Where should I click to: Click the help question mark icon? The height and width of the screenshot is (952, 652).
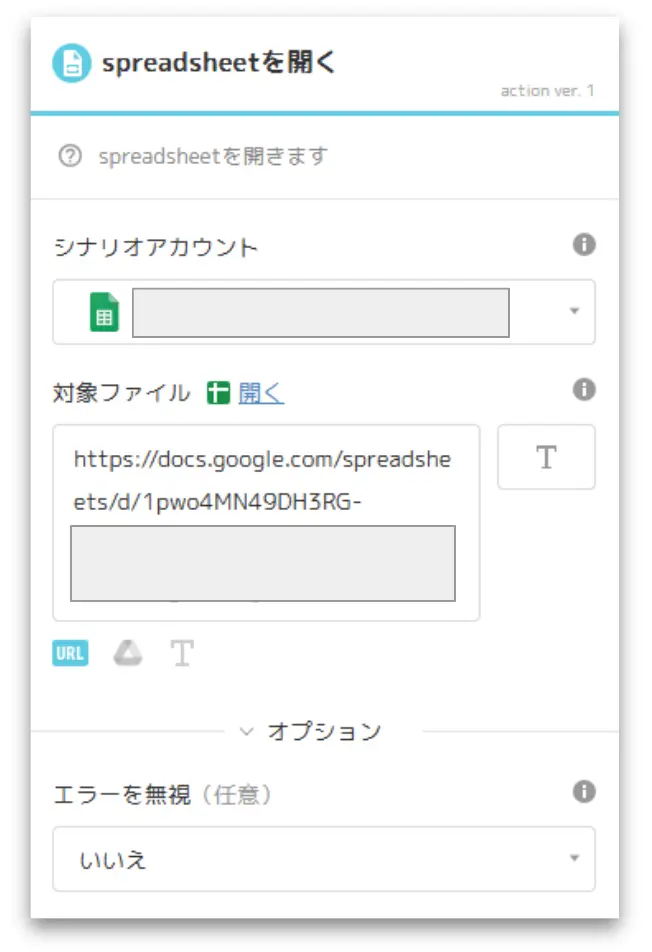(70, 156)
